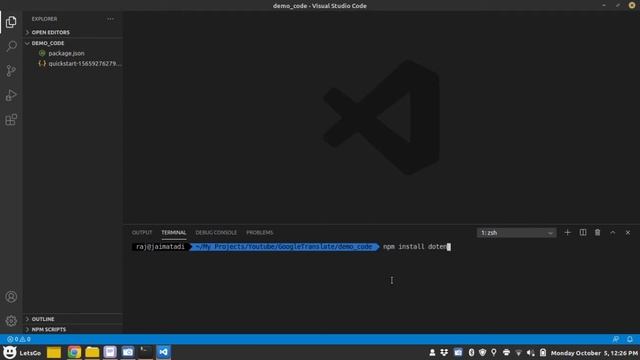Open the Accounts menu icon
Viewport: 640px width, 360px height.
tap(11, 297)
